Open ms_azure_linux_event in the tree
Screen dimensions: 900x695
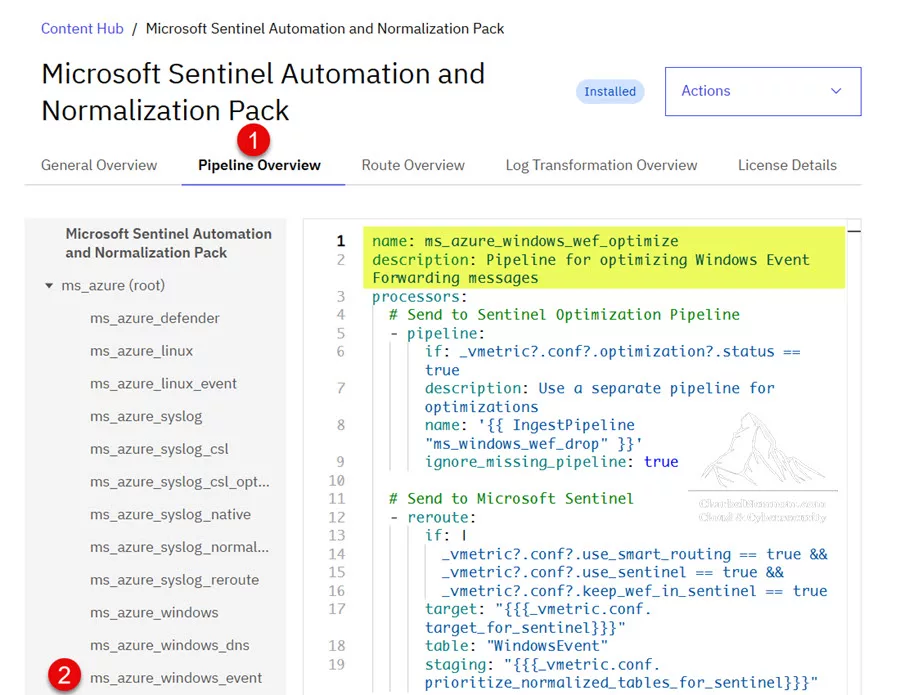coord(163,383)
